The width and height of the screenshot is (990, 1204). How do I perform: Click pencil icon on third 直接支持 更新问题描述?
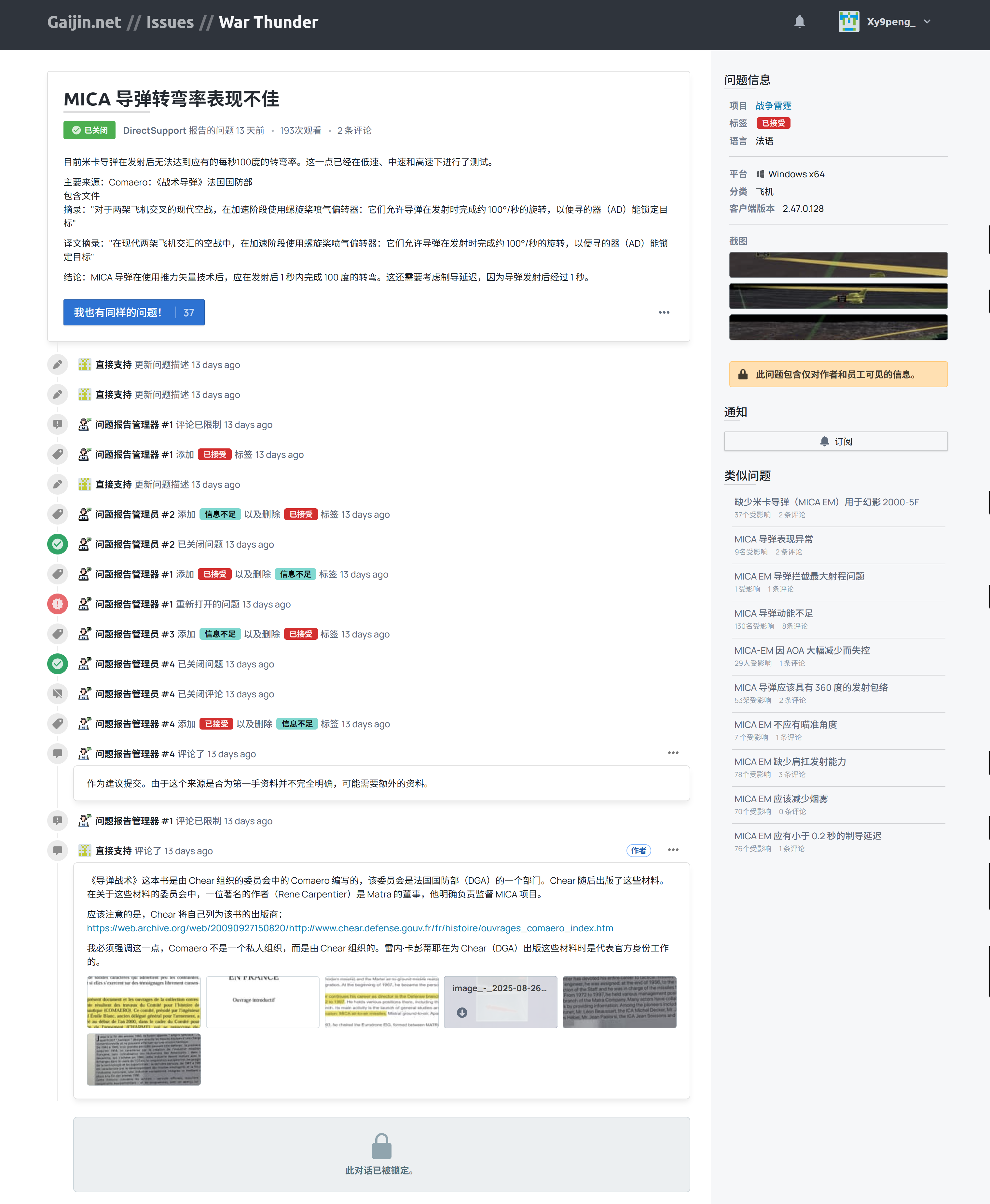pyautogui.click(x=58, y=484)
